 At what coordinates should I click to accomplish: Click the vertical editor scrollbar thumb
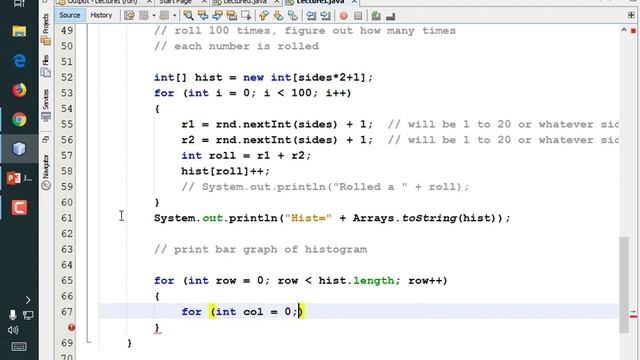click(x=624, y=285)
